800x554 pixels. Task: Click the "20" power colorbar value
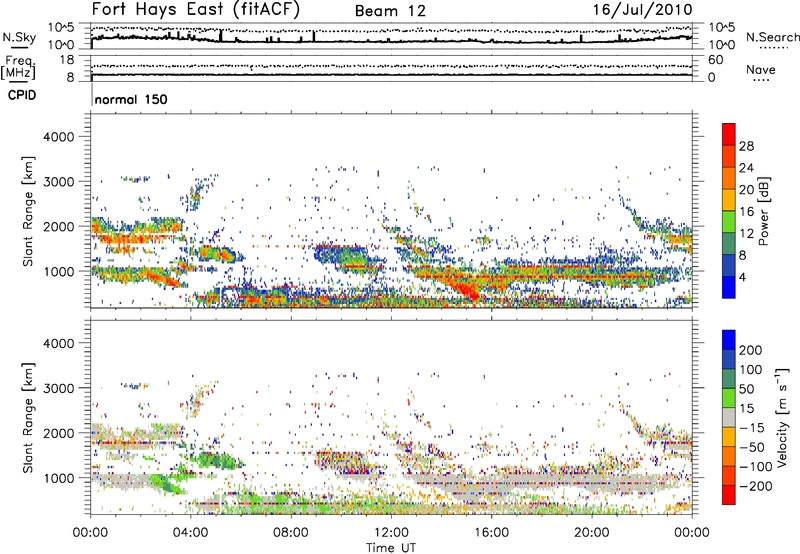[x=746, y=190]
